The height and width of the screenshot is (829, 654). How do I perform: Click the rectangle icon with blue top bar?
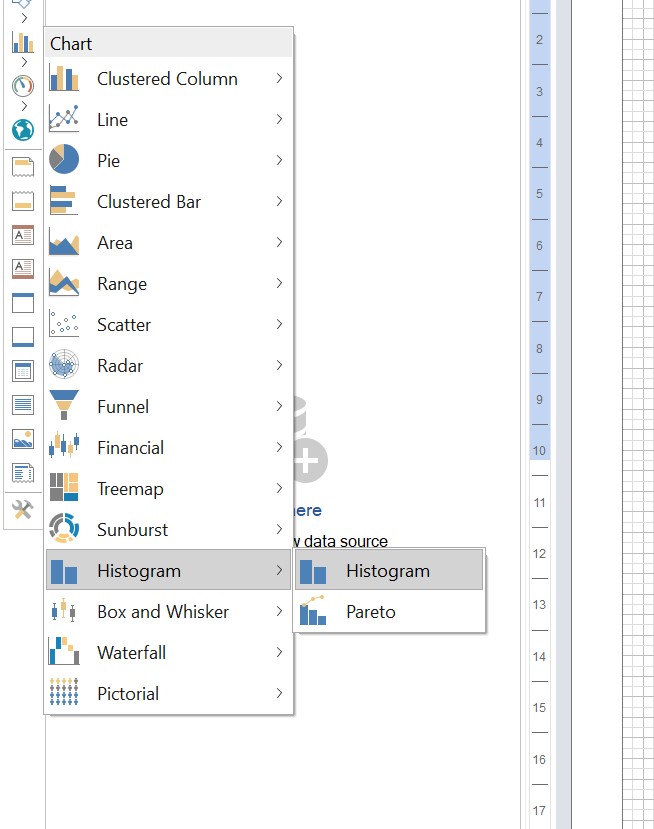point(23,303)
